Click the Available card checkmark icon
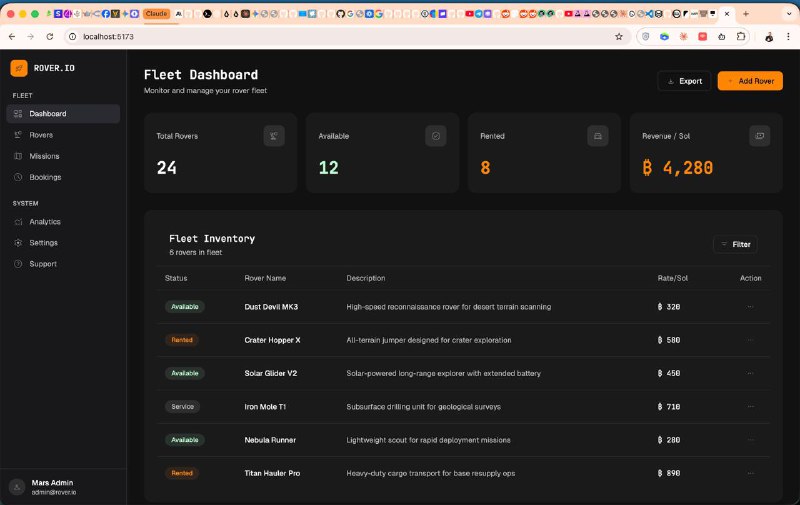The width and height of the screenshot is (800, 505). click(x=436, y=136)
